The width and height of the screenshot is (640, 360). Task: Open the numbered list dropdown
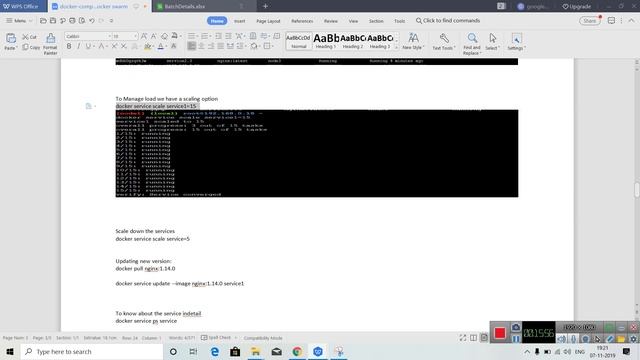click(x=211, y=36)
